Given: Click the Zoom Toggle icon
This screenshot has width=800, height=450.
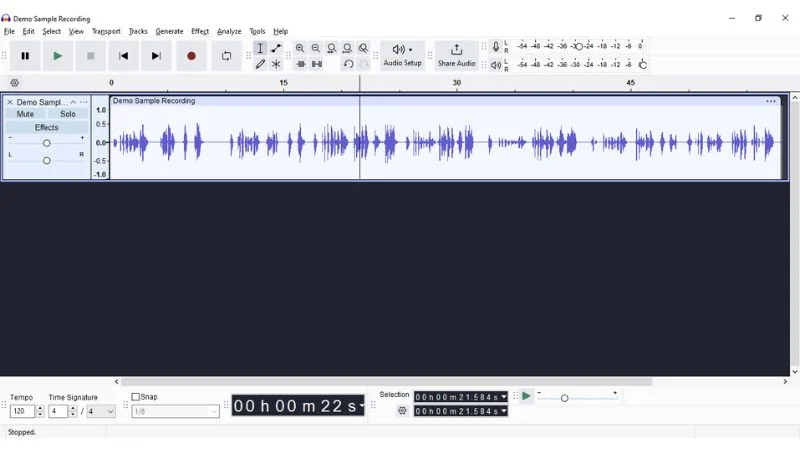Looking at the screenshot, I should pyautogui.click(x=363, y=48).
